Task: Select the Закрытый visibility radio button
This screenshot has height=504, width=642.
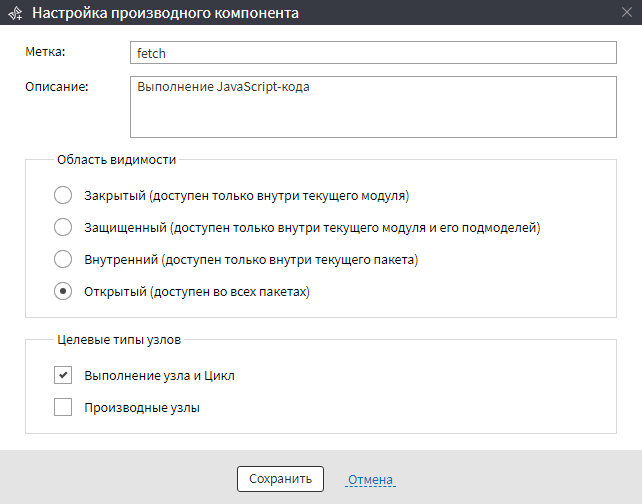Action: point(63,195)
